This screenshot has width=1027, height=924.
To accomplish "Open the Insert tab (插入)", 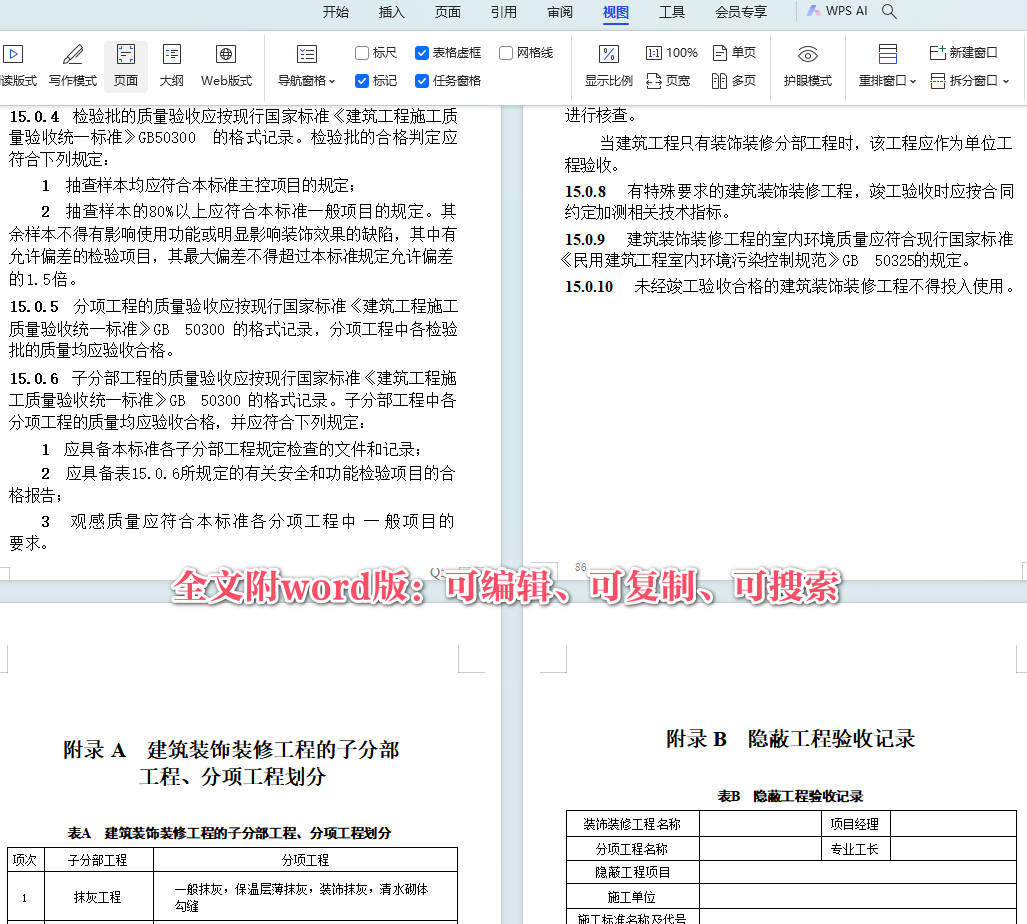I will [x=392, y=12].
